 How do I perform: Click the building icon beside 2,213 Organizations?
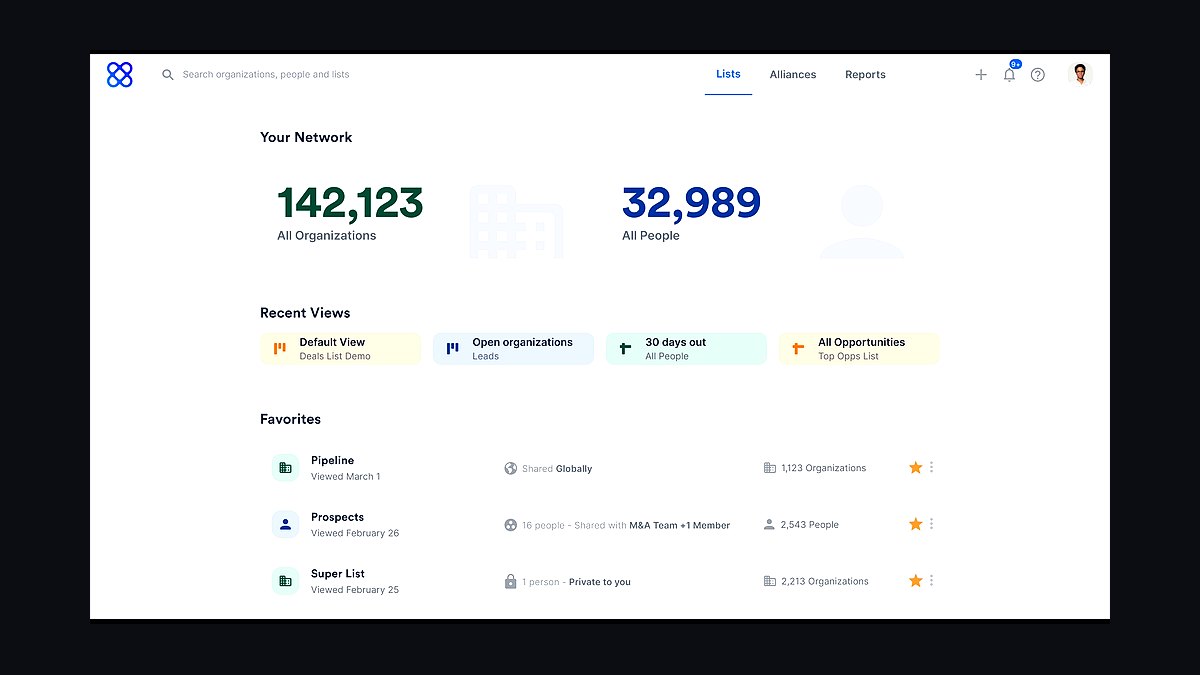pos(769,581)
